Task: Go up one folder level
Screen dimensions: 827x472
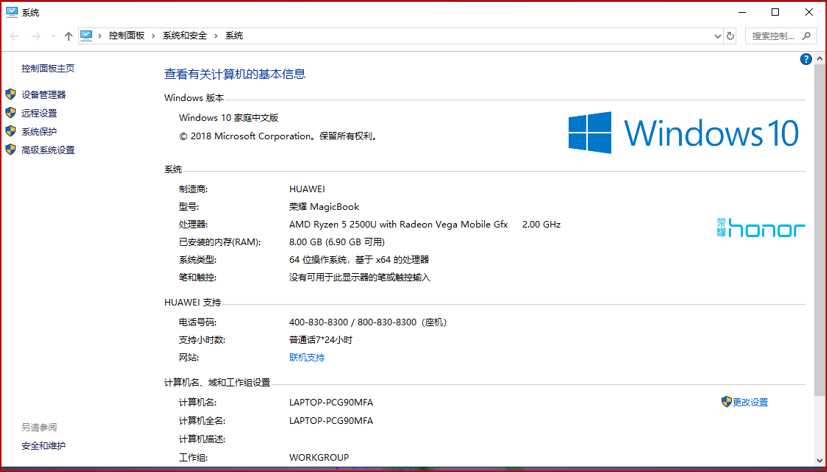Action: (68, 36)
